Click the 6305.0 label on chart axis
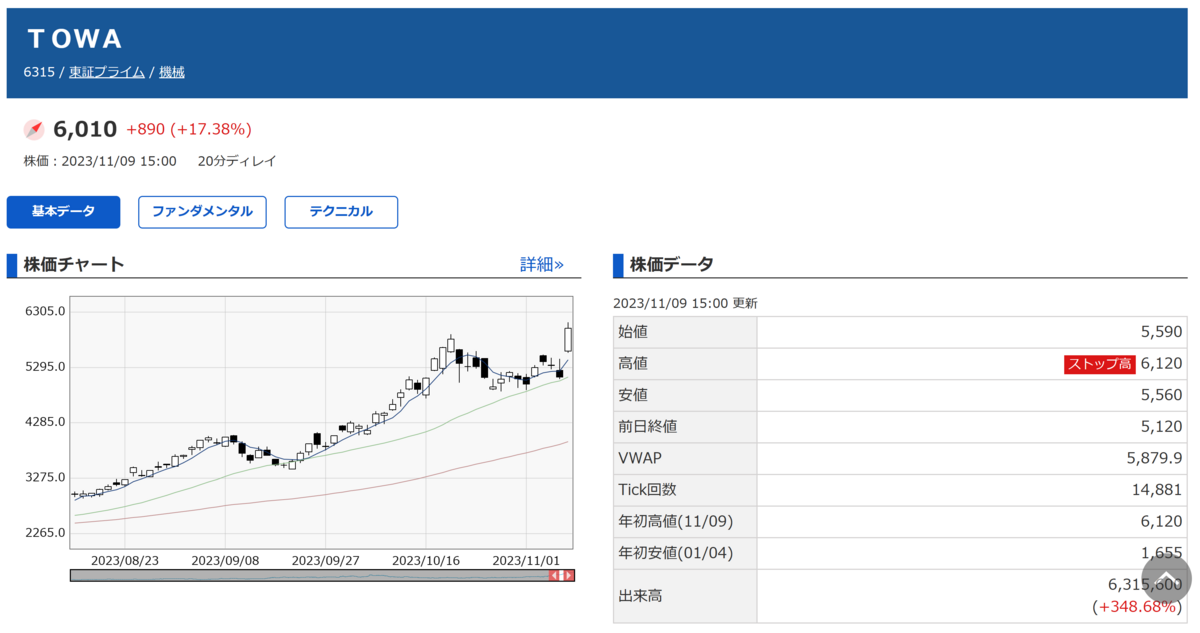 45,311
